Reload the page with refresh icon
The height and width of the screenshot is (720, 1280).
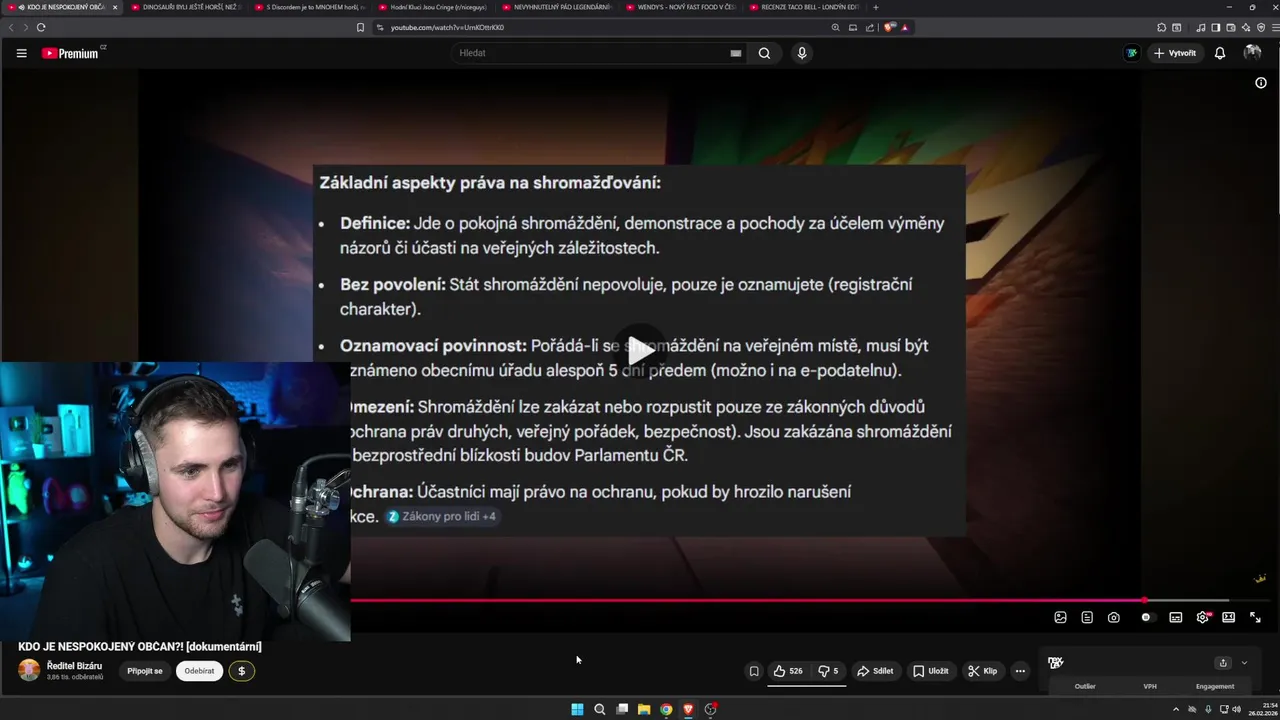click(x=40, y=27)
